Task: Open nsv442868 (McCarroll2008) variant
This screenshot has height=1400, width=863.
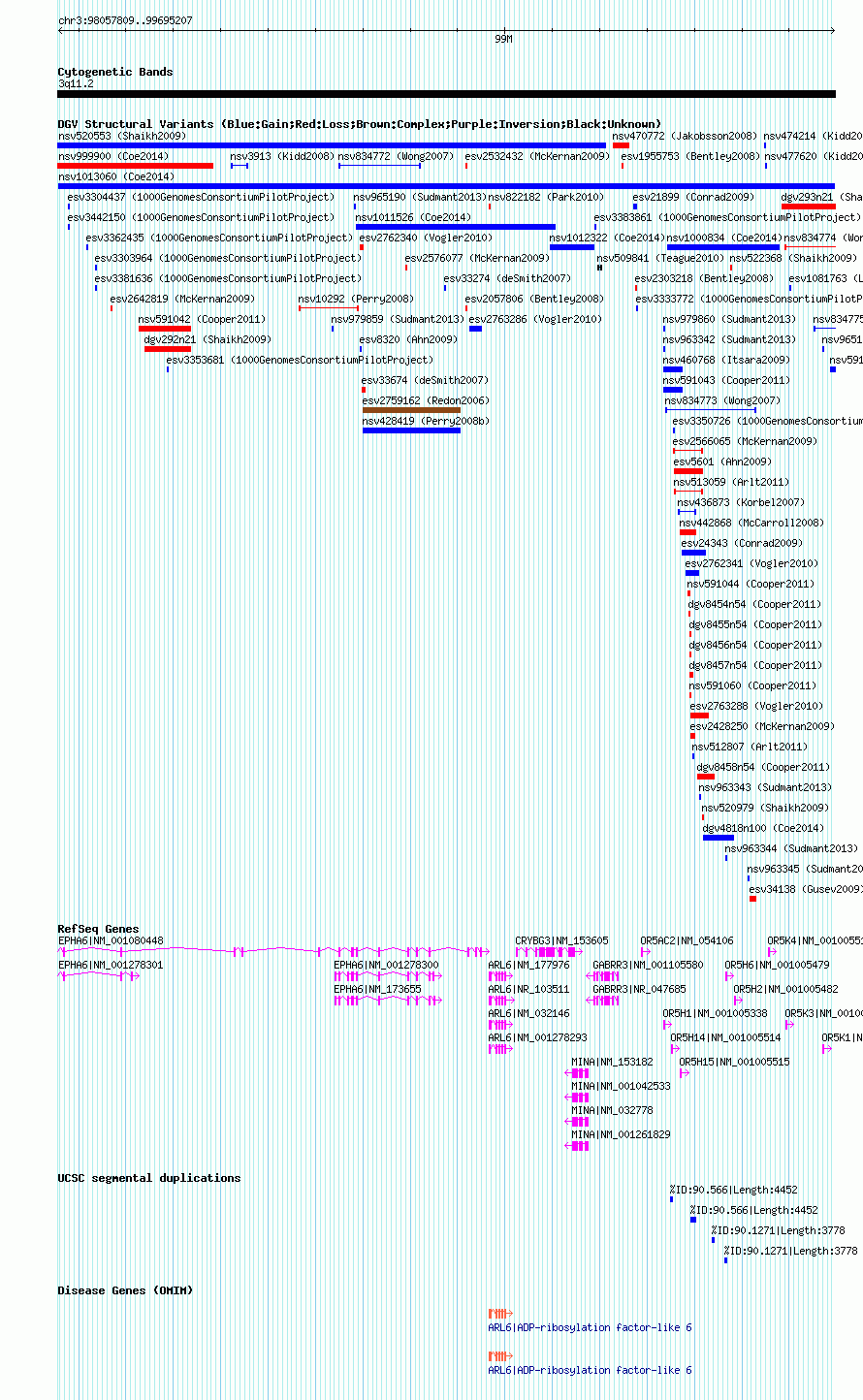Action: coord(751,523)
